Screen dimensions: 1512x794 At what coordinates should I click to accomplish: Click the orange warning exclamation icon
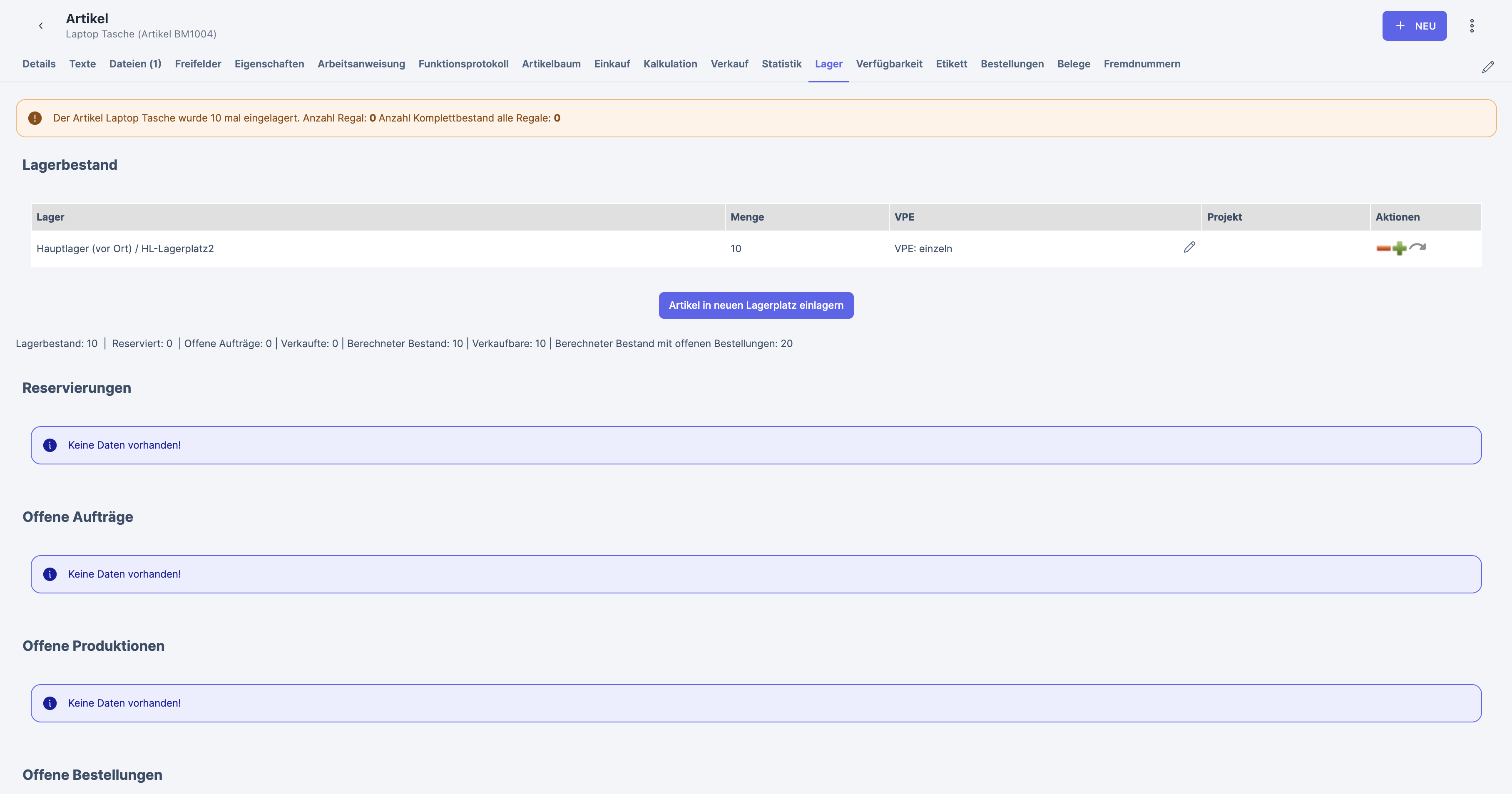[35, 118]
